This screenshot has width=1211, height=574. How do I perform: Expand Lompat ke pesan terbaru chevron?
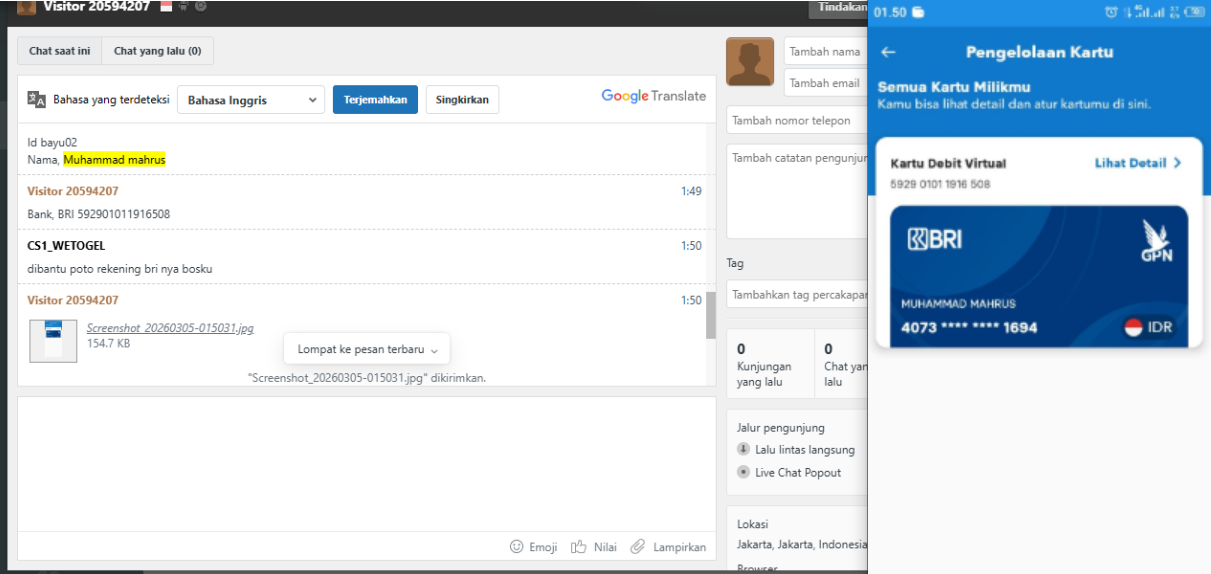coord(434,351)
